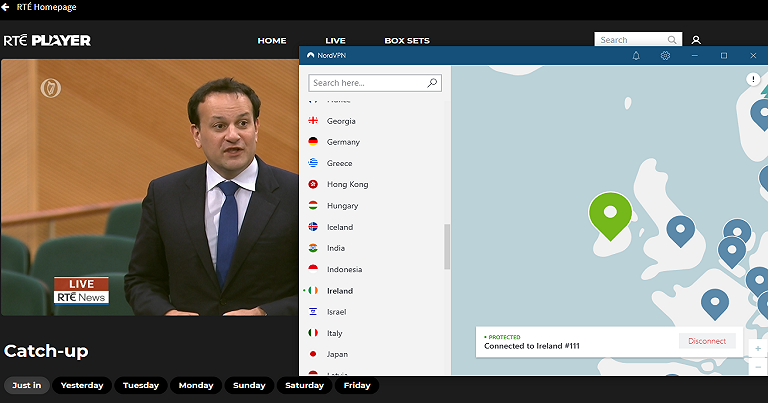Screen dimensions: 768x403
Task: Click the Hong Kong flag icon
Action: 313,184
